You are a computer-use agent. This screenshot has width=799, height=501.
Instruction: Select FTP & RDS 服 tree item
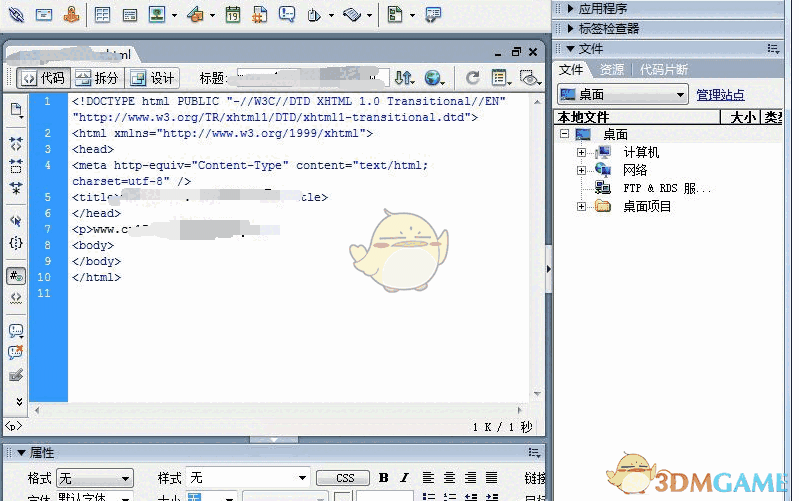click(667, 188)
